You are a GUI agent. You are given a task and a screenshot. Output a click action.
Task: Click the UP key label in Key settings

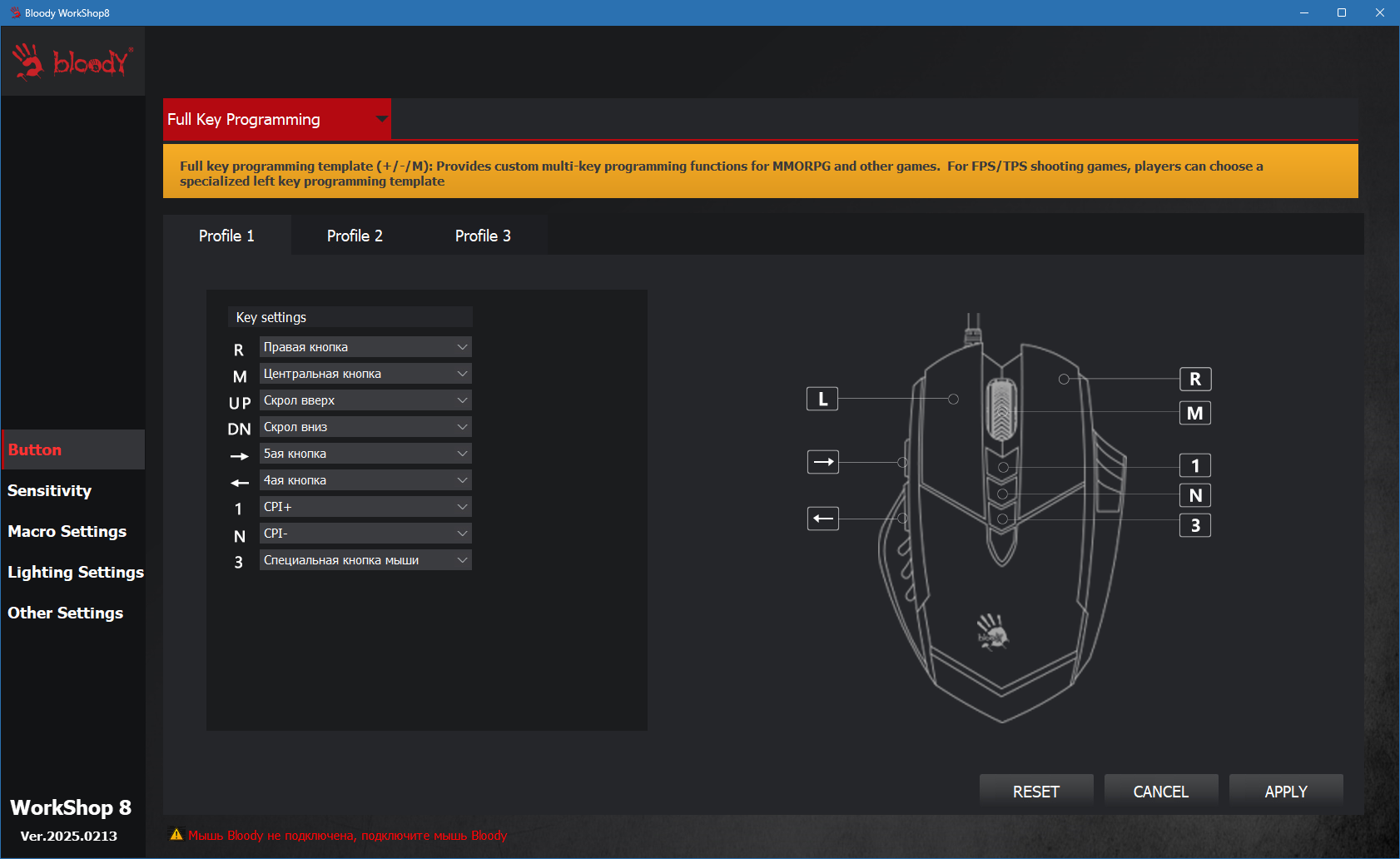[x=240, y=403]
